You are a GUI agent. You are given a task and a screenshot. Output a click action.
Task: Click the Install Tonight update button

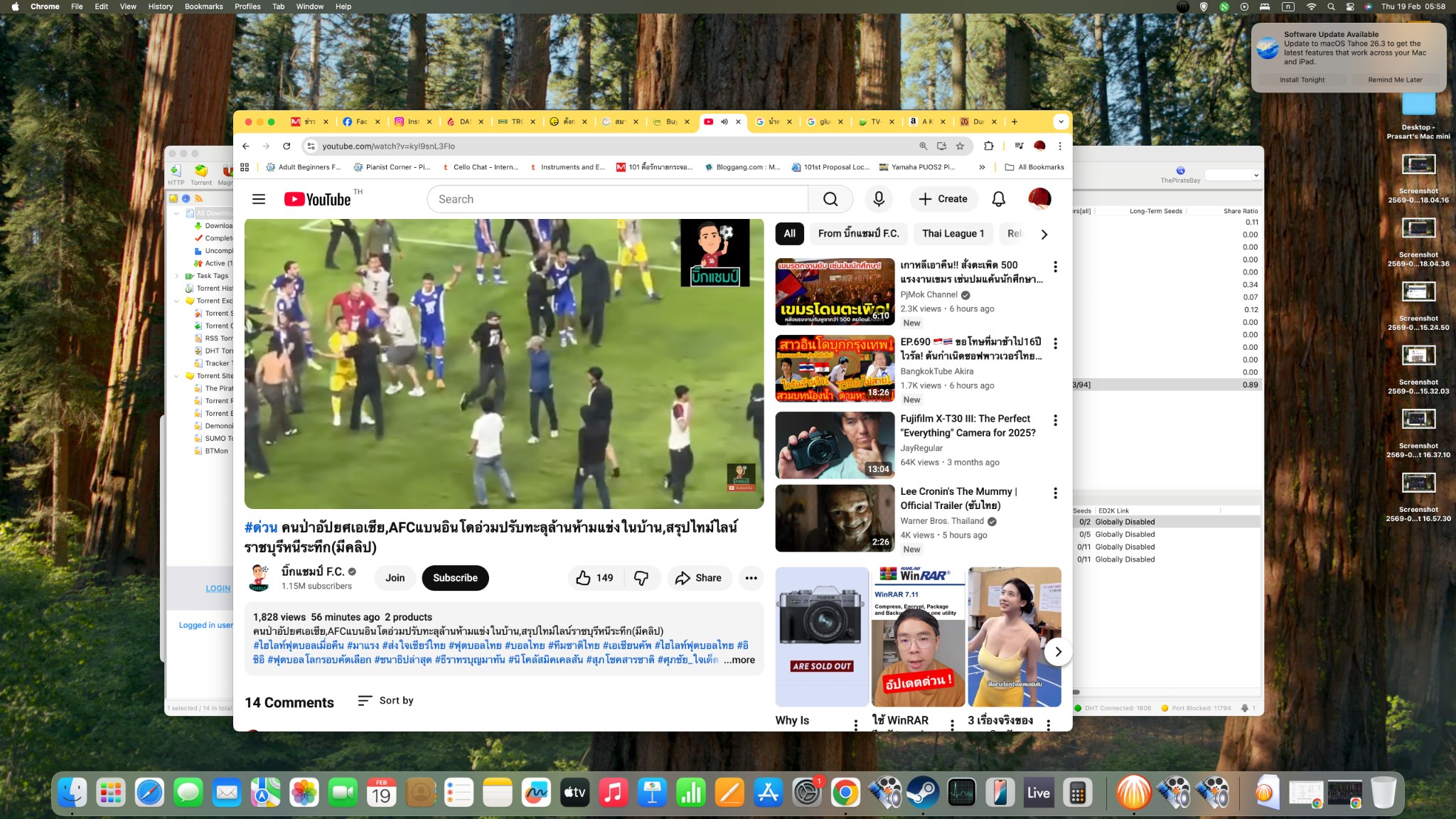coord(1302,80)
